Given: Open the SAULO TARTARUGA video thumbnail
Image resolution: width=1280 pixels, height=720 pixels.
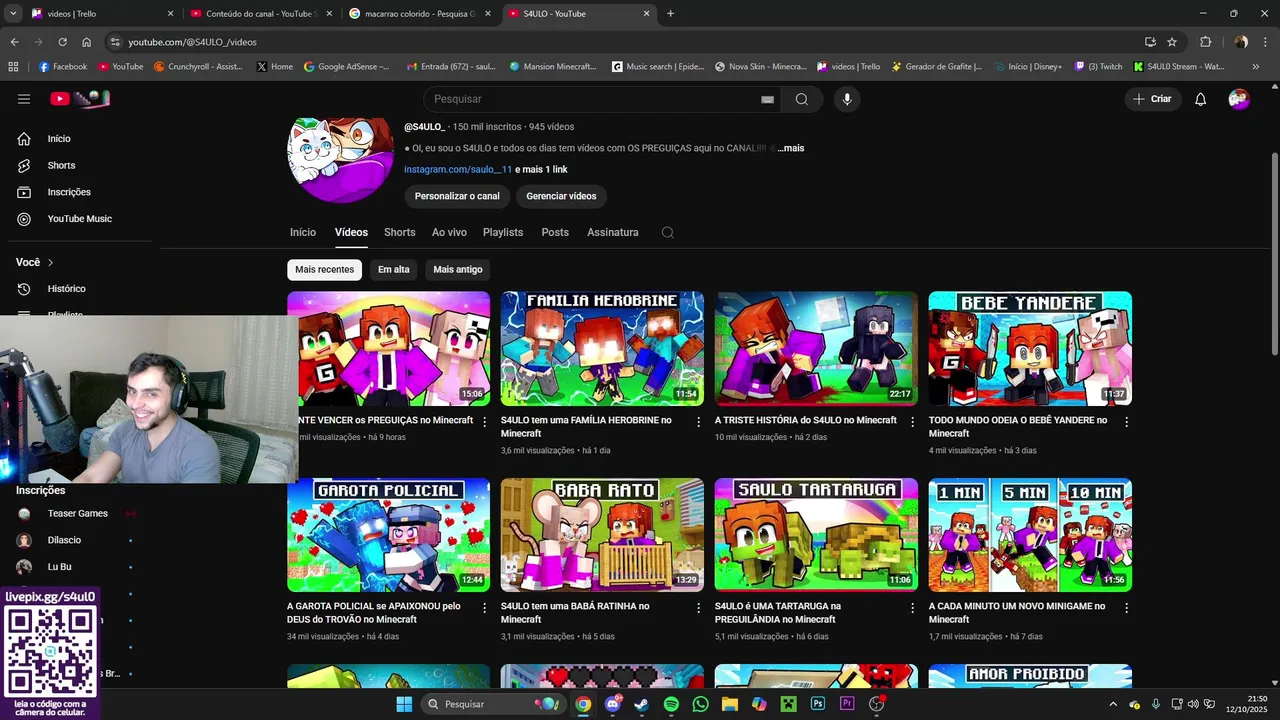Looking at the screenshot, I should (x=816, y=534).
